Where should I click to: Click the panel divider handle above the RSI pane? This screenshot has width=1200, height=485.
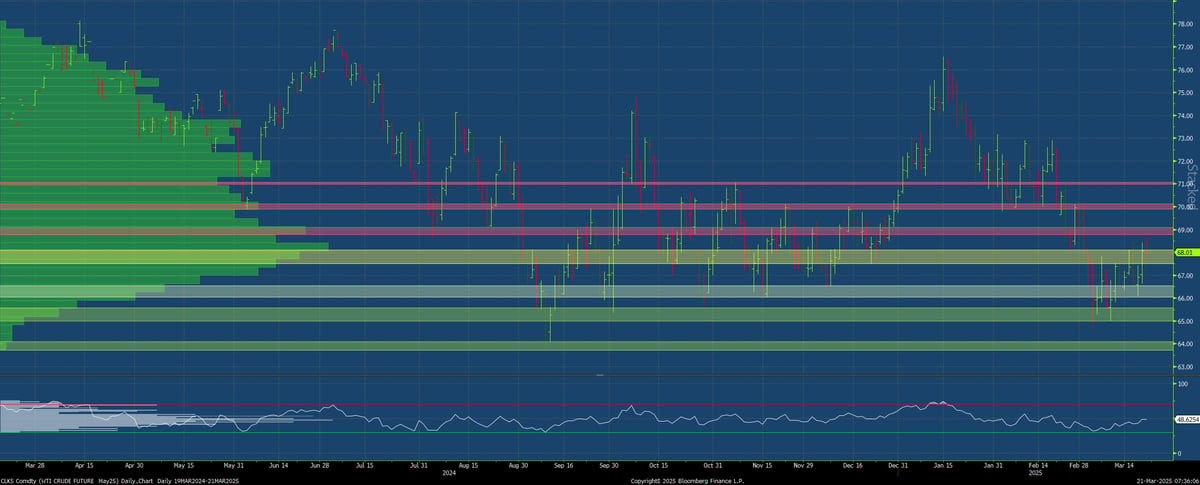click(600, 374)
